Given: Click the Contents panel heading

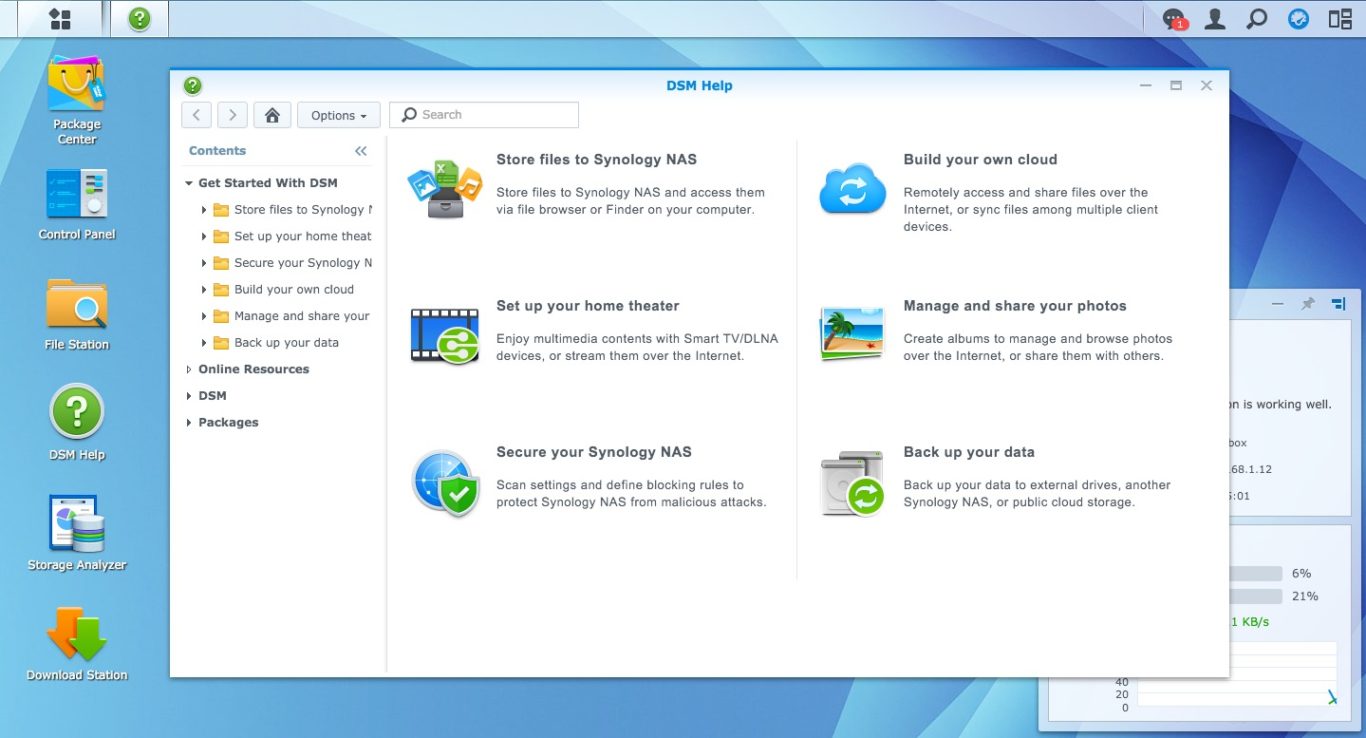Looking at the screenshot, I should 217,151.
